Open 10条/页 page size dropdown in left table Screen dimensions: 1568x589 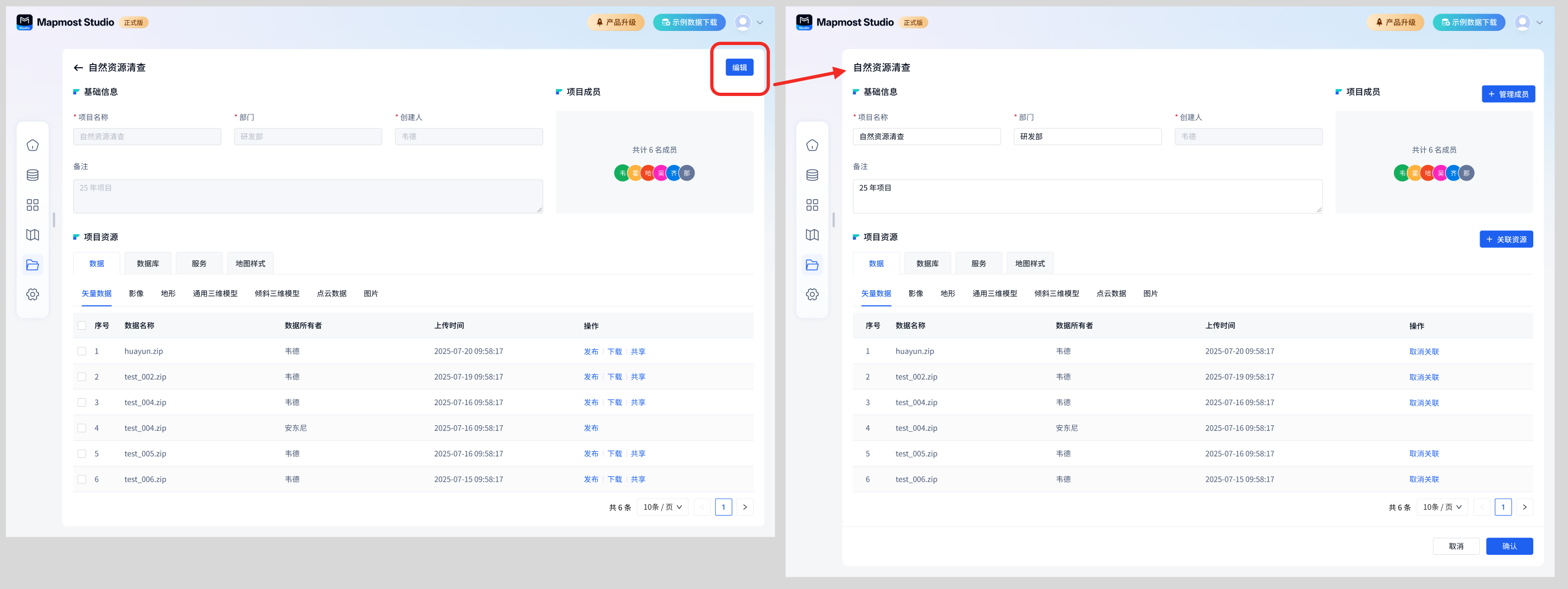coord(662,507)
